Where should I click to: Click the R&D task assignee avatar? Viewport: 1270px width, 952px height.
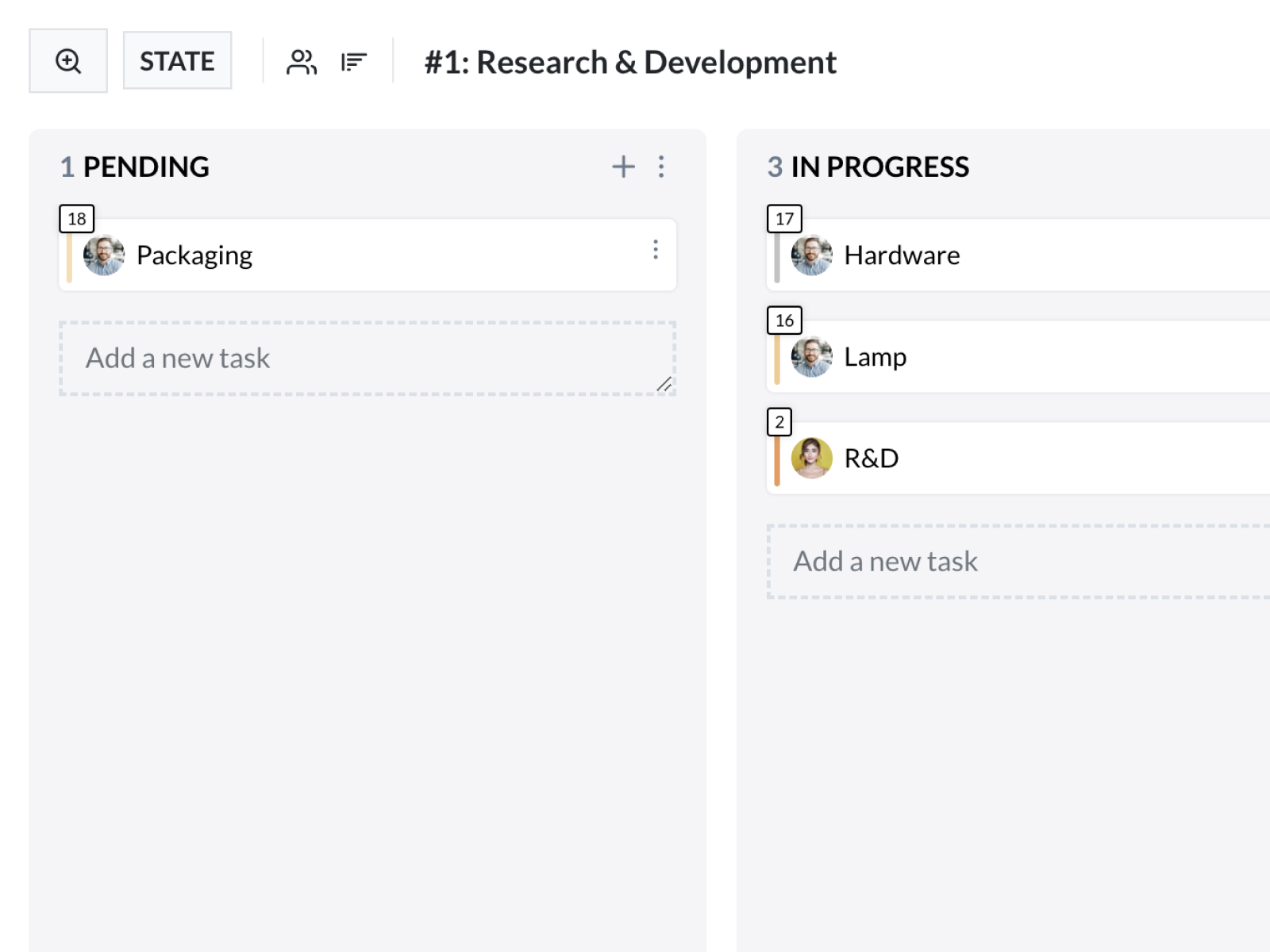coord(811,459)
